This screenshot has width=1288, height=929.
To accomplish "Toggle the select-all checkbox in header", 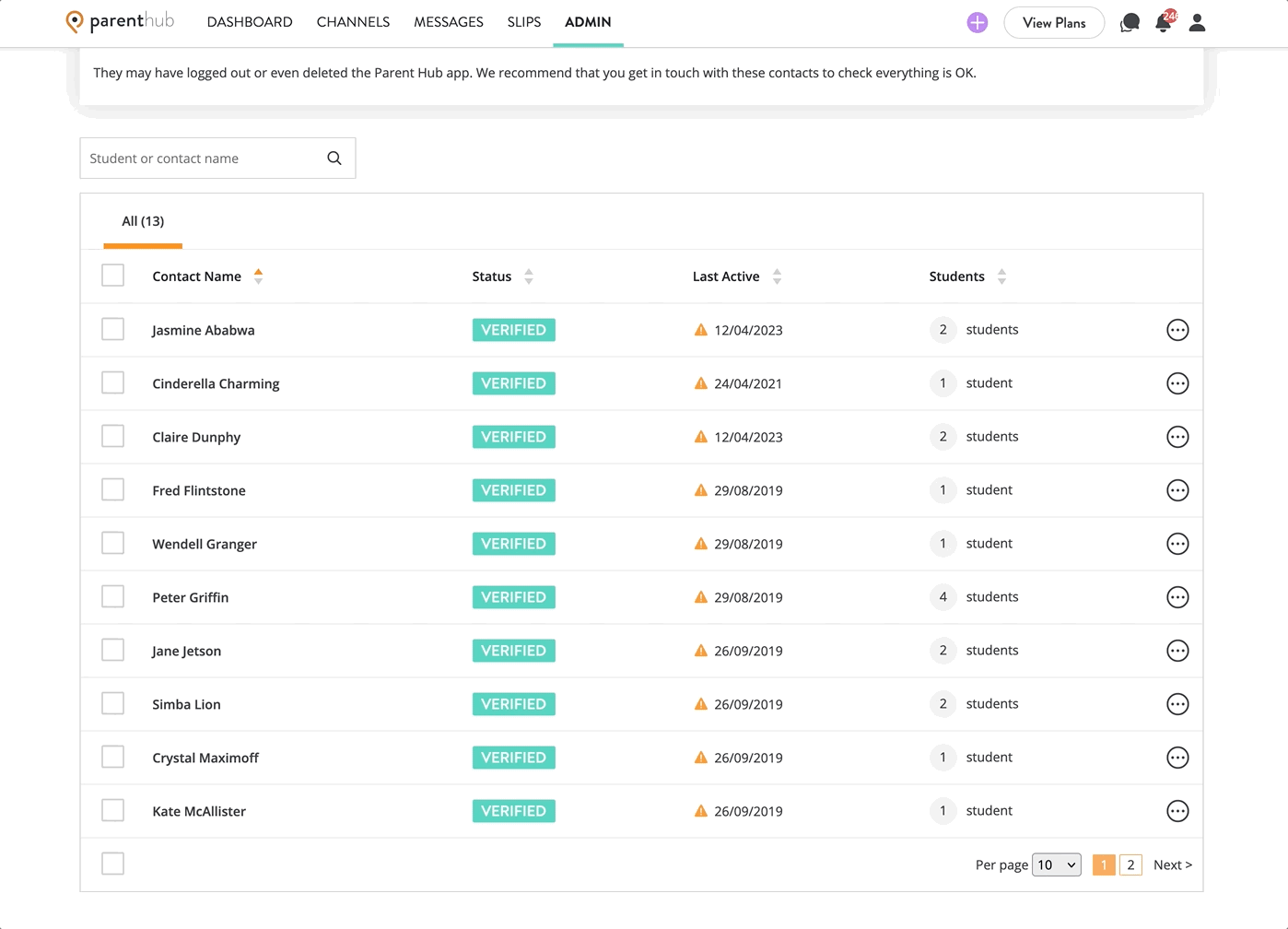I will [112, 275].
